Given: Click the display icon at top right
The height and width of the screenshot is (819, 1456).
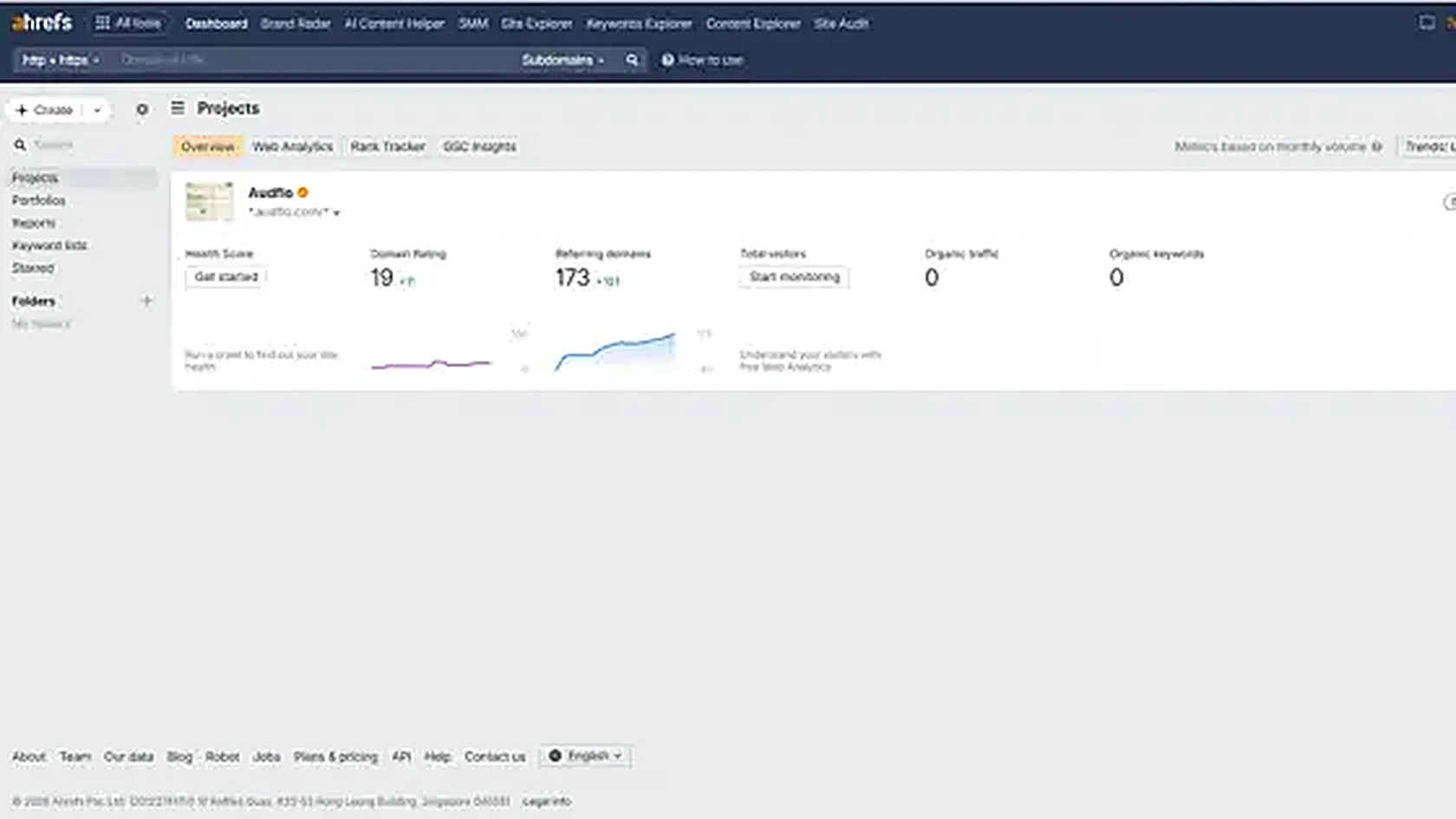Looking at the screenshot, I should 1427,23.
